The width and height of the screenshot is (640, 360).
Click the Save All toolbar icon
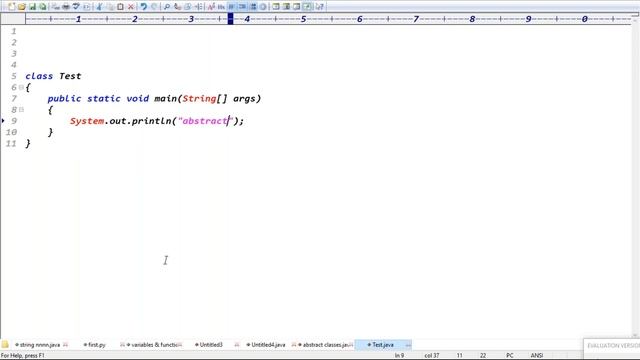[x=42, y=7]
